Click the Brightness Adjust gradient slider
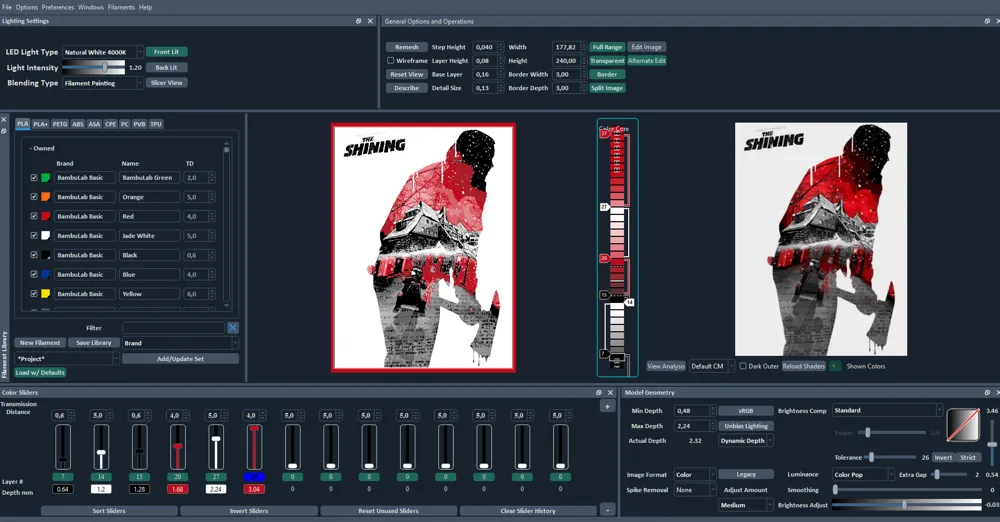Screen dimensions: 1000x522 click(x=906, y=505)
